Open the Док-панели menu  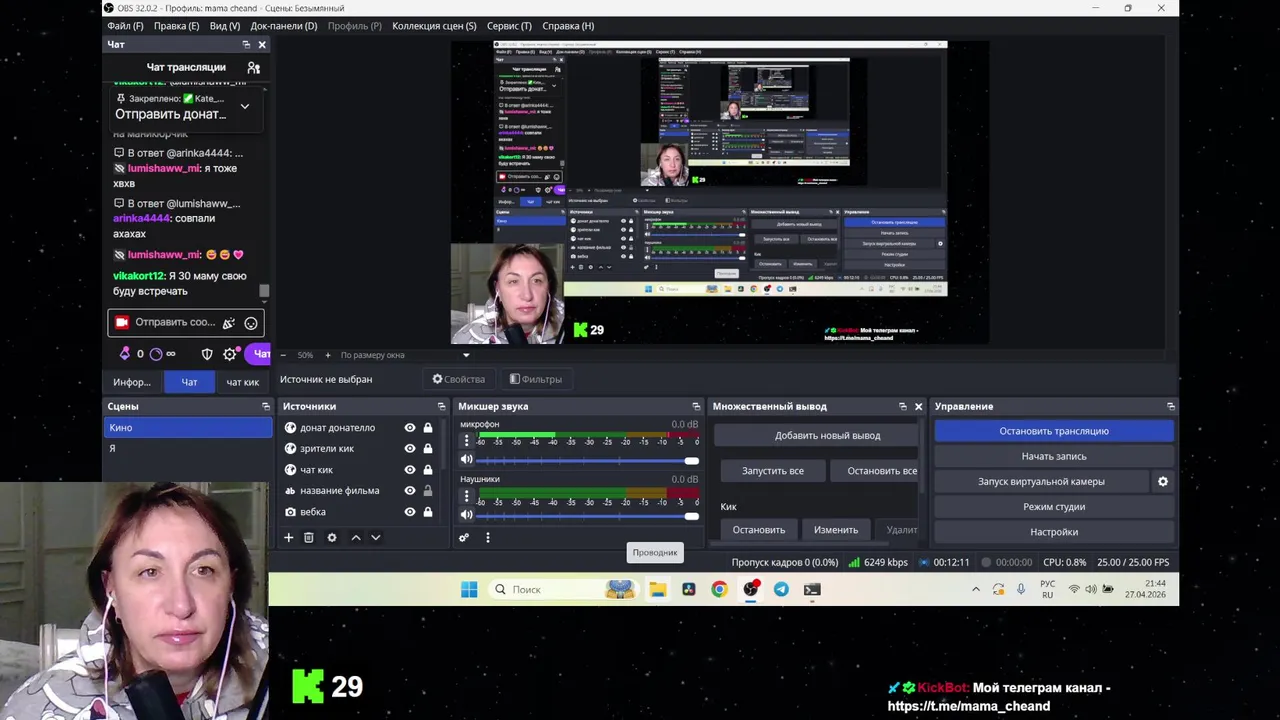click(284, 26)
